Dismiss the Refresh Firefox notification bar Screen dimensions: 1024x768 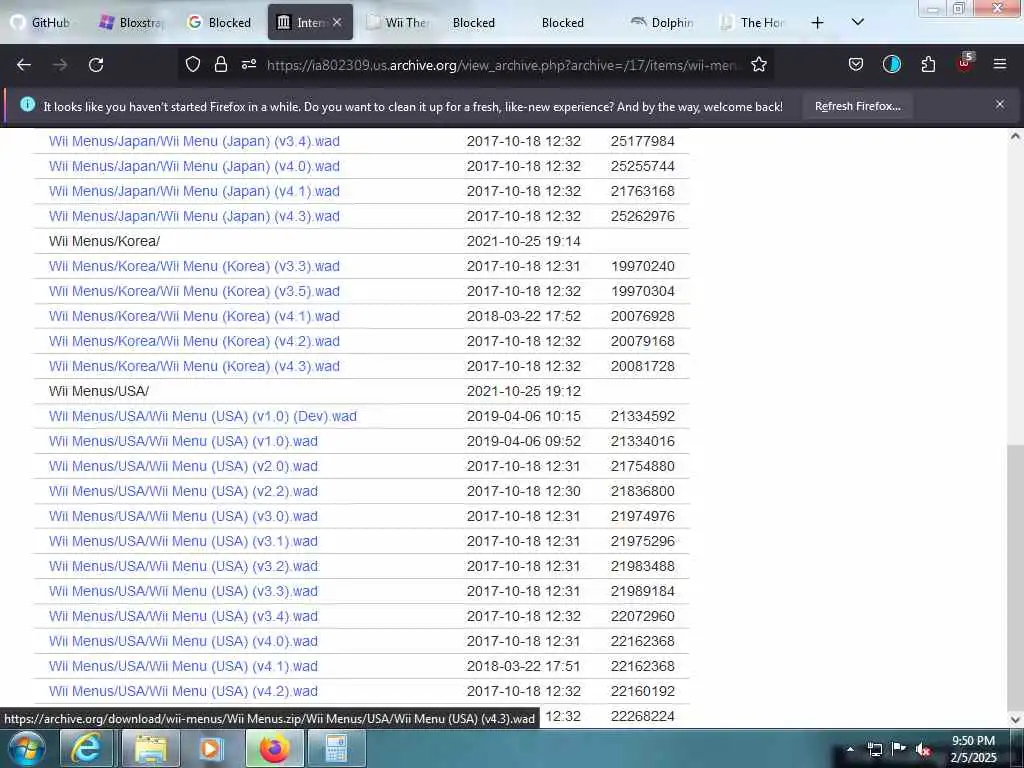click(1000, 104)
